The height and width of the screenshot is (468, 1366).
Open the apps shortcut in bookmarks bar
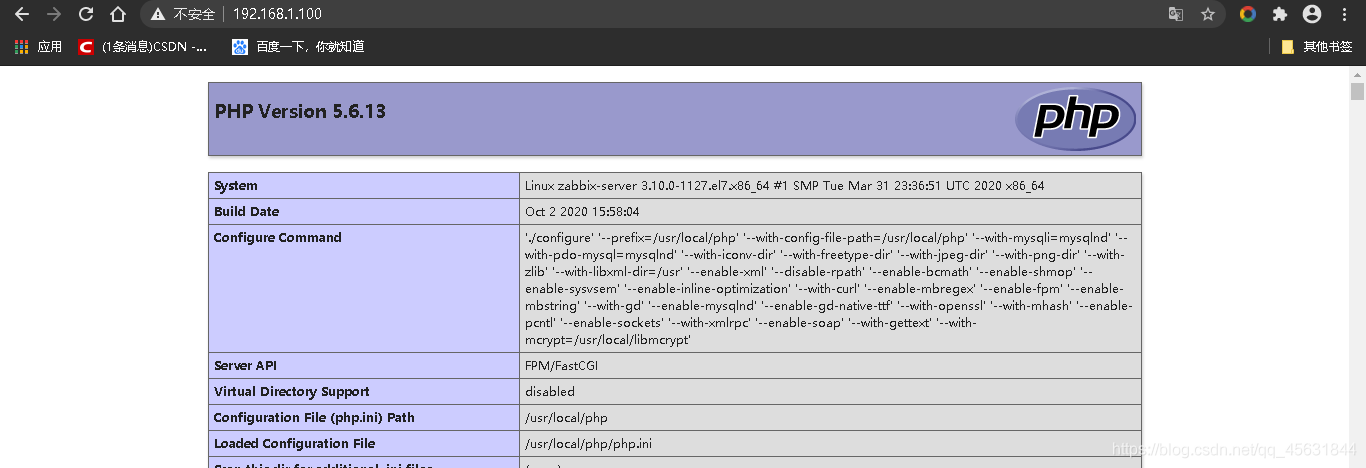38,47
